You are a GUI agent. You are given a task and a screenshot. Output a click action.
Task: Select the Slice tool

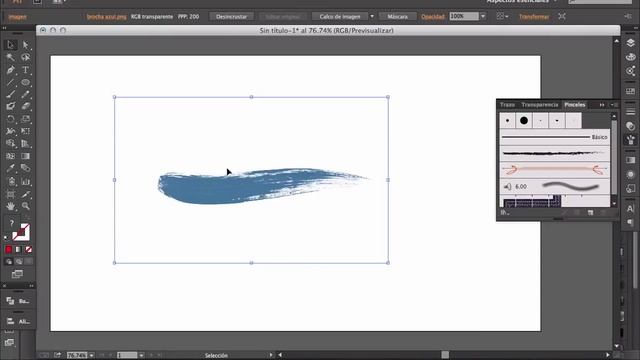(x=25, y=194)
